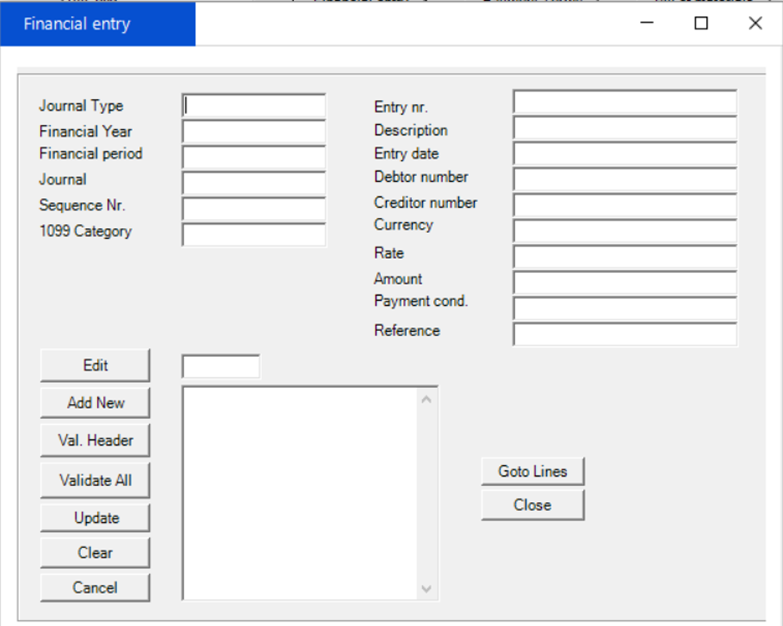Minimize the Financial entry window
Screen dimensions: 783x626
pyautogui.click(x=647, y=23)
